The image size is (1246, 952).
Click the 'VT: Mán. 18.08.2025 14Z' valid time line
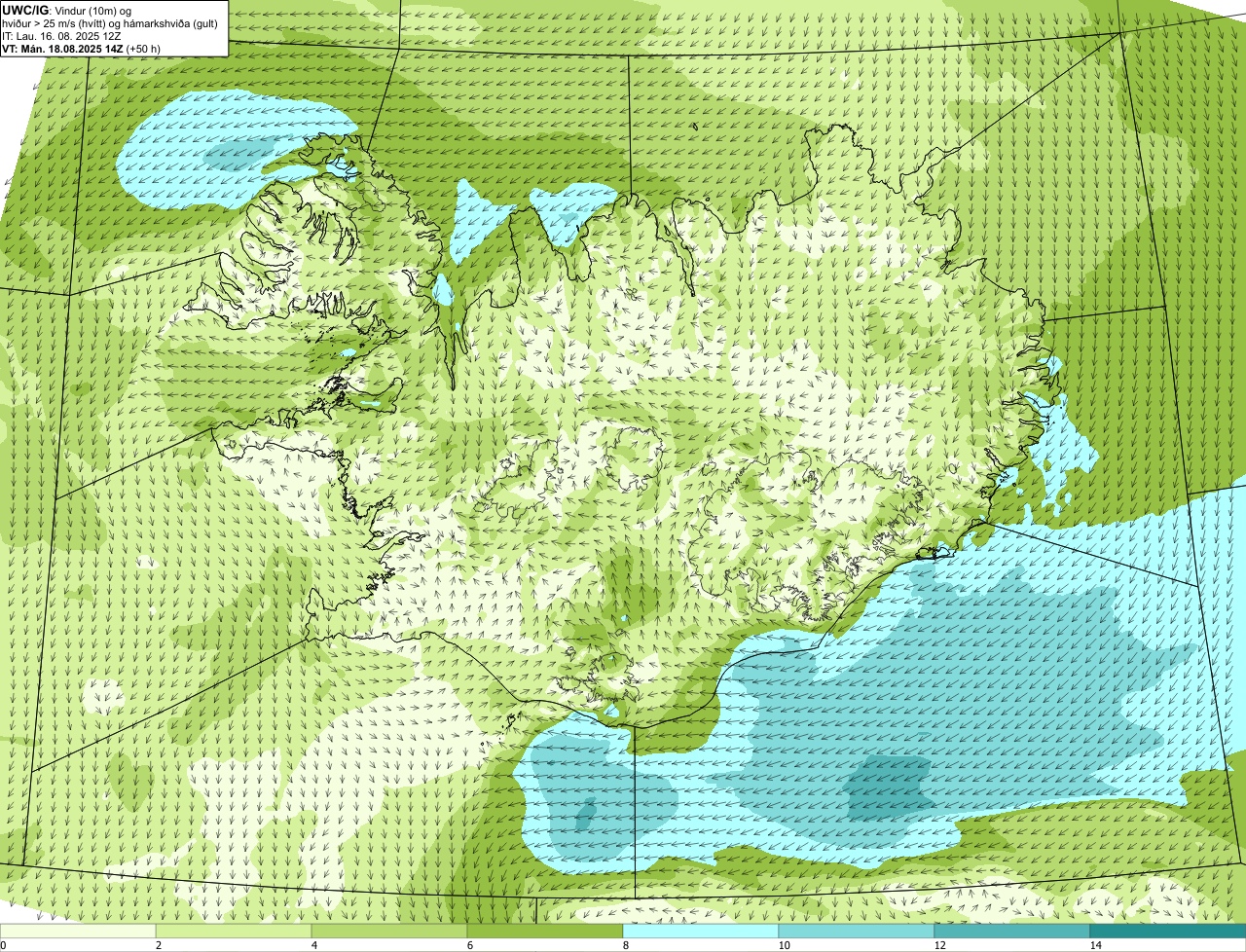(x=62, y=49)
